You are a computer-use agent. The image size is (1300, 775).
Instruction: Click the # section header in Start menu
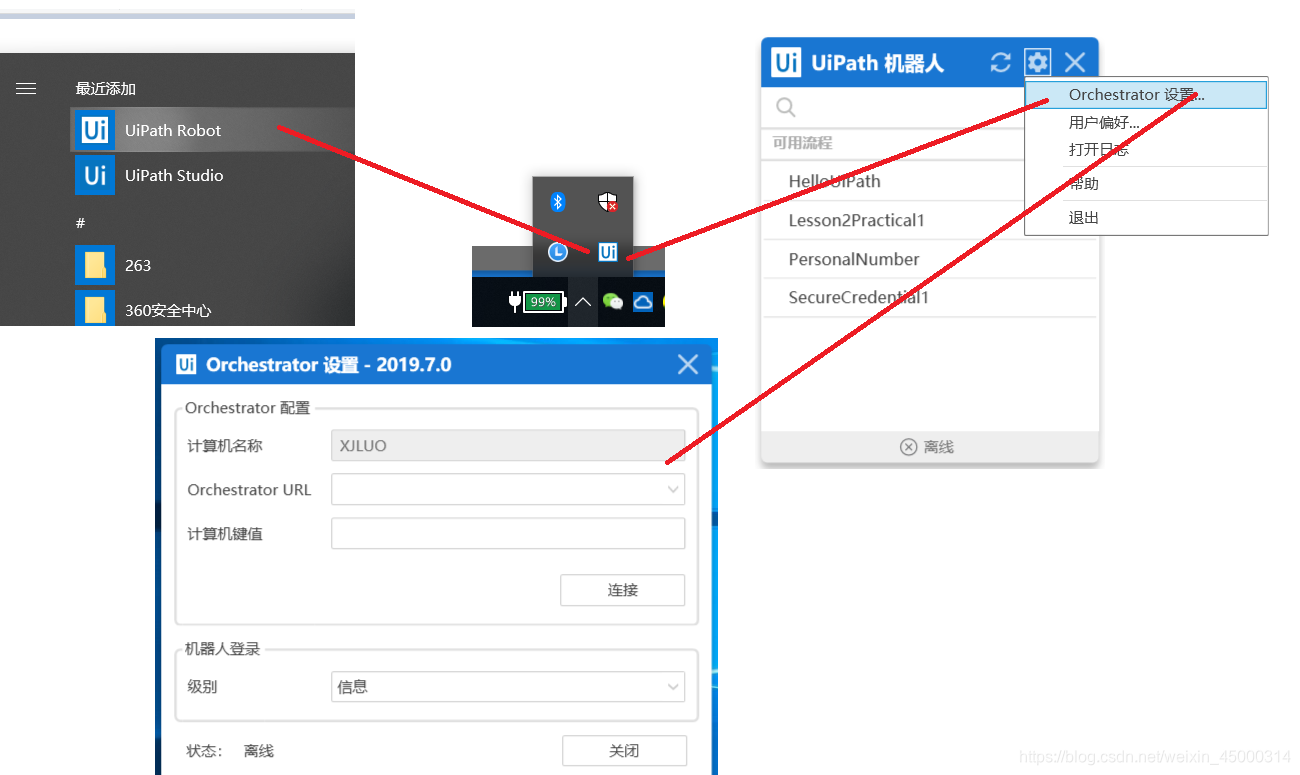pyautogui.click(x=80, y=222)
